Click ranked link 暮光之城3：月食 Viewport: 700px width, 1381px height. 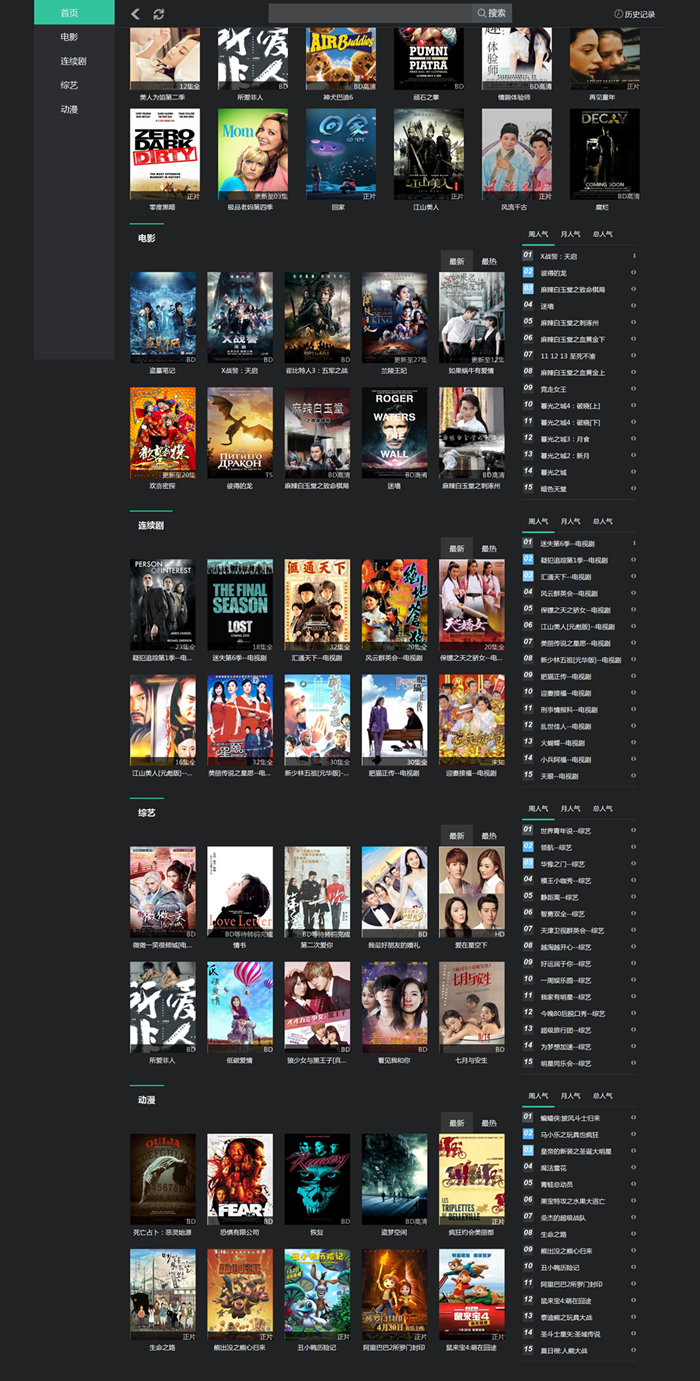pos(565,439)
